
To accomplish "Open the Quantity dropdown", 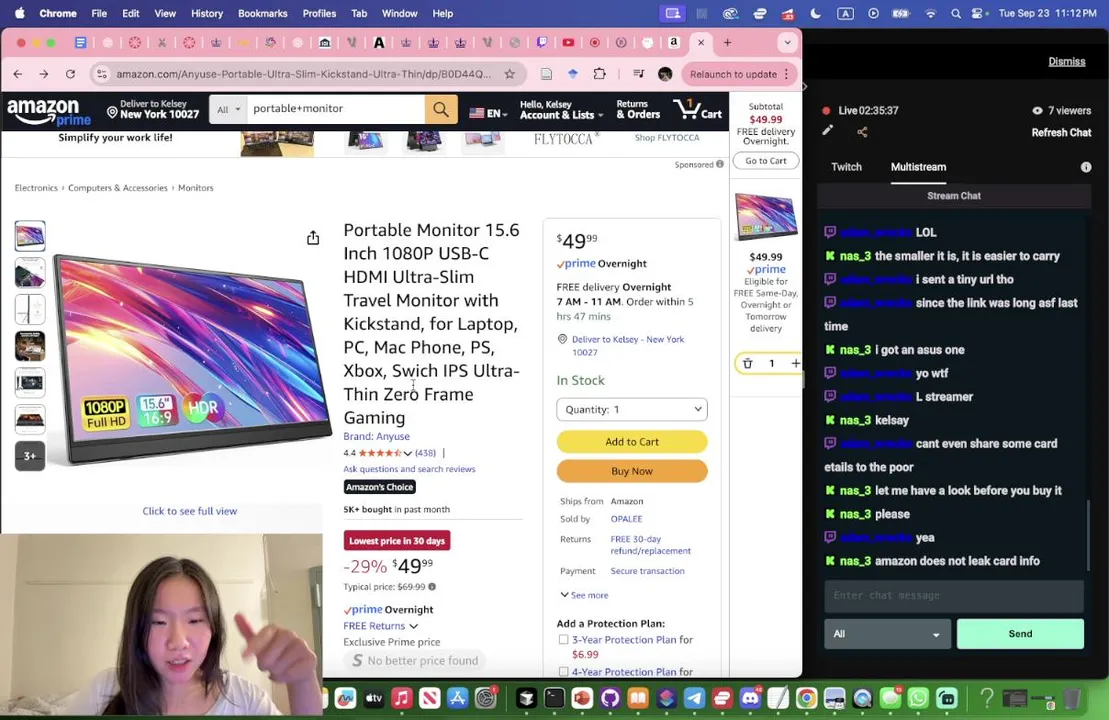I will pos(632,410).
